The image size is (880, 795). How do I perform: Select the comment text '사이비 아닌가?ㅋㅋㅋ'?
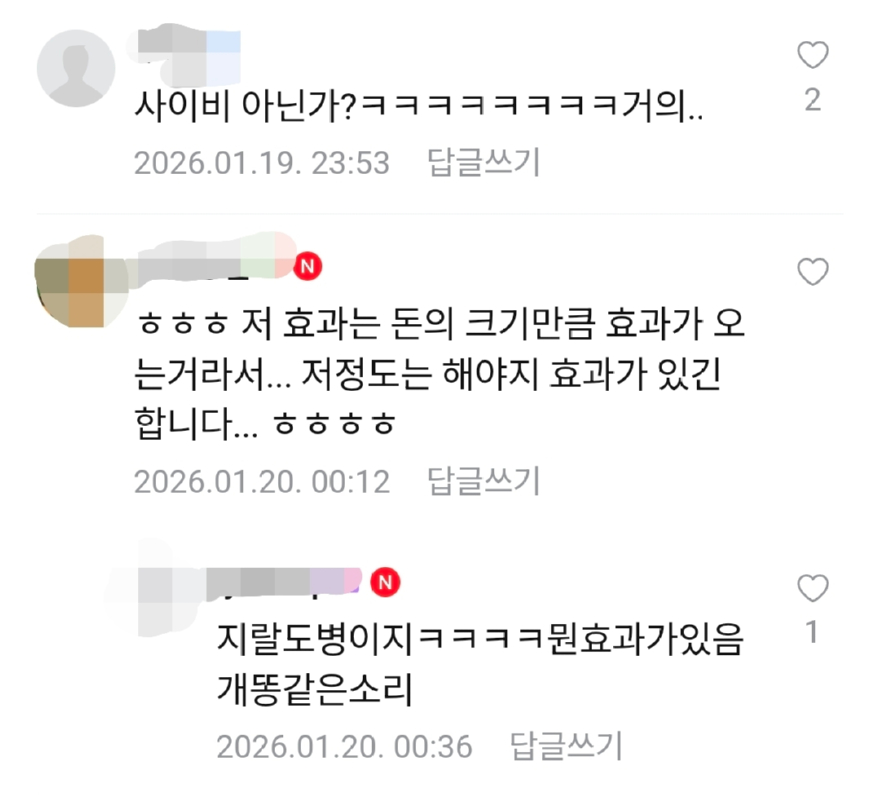click(x=419, y=105)
